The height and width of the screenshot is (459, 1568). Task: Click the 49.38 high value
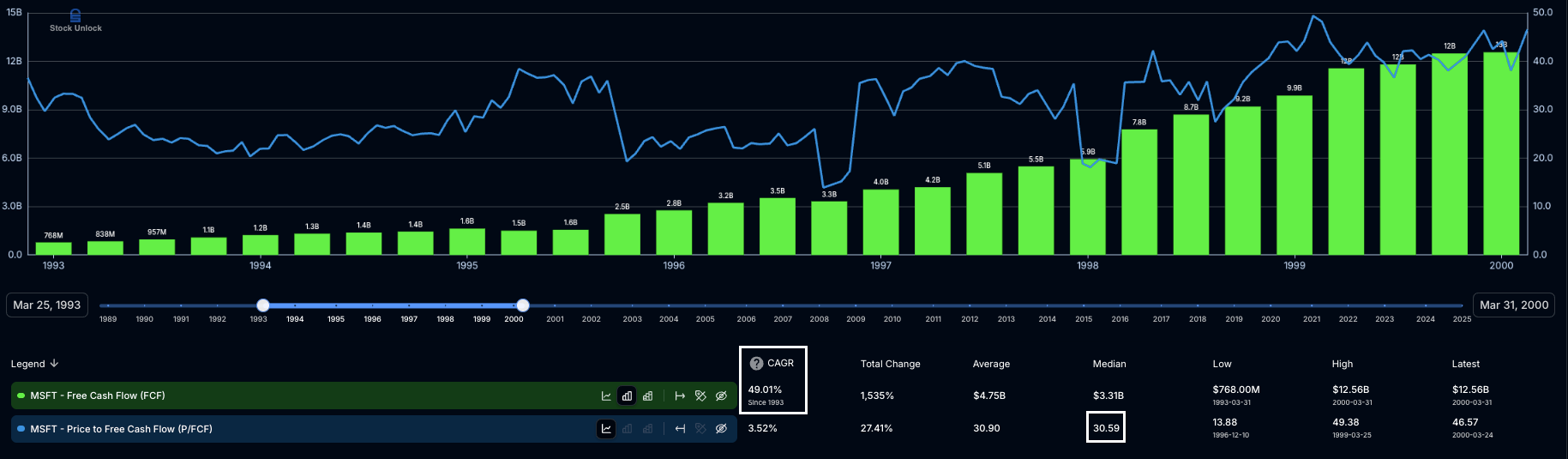click(x=1345, y=422)
